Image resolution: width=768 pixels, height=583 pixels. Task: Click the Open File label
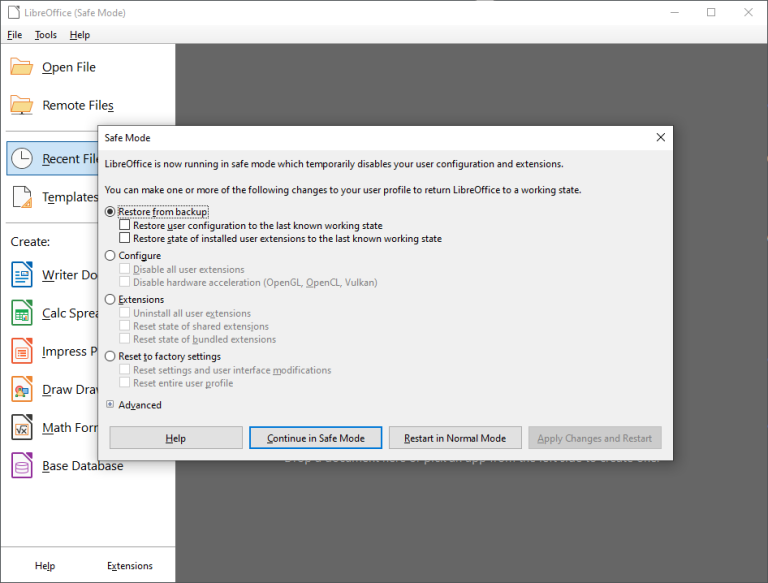pyautogui.click(x=69, y=67)
